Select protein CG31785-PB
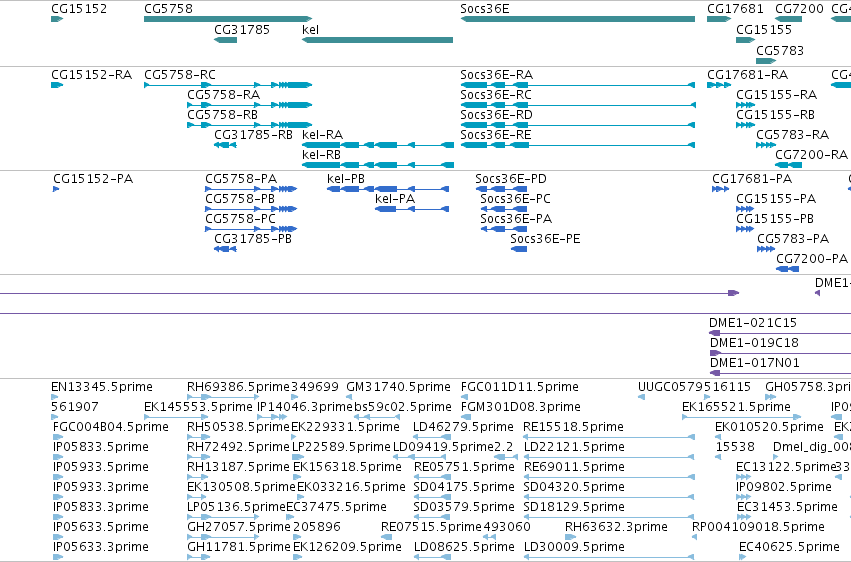 coord(225,249)
